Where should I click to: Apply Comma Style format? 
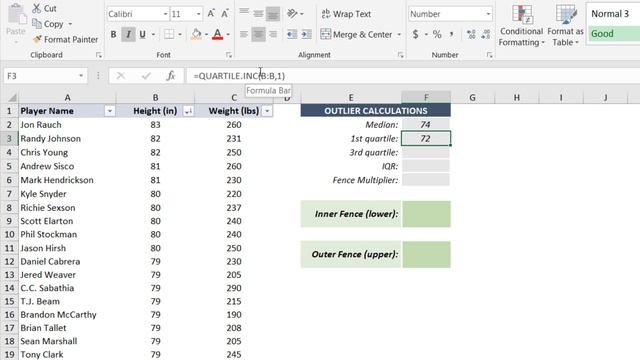(452, 34)
